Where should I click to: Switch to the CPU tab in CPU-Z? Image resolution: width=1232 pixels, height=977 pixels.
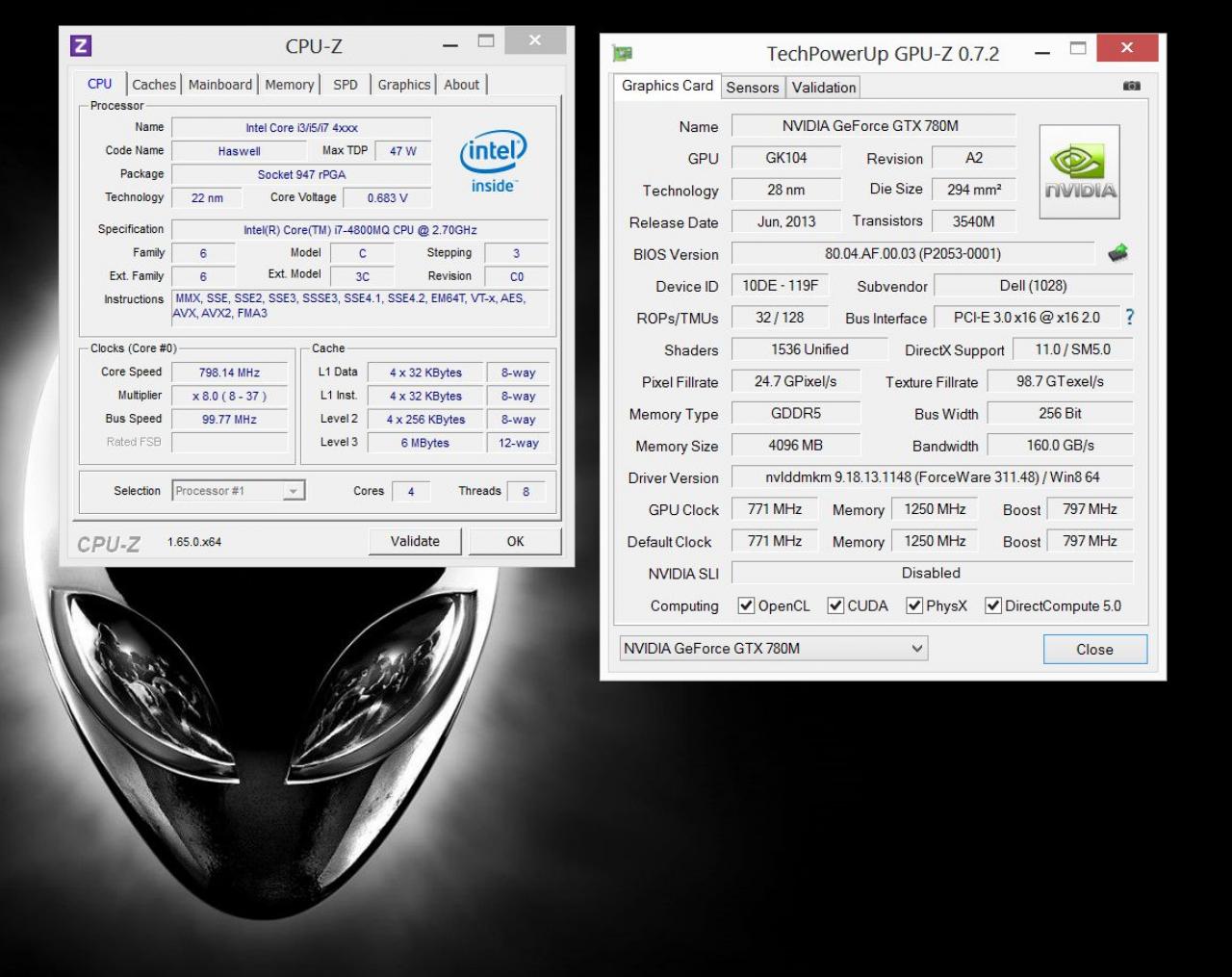[100, 84]
